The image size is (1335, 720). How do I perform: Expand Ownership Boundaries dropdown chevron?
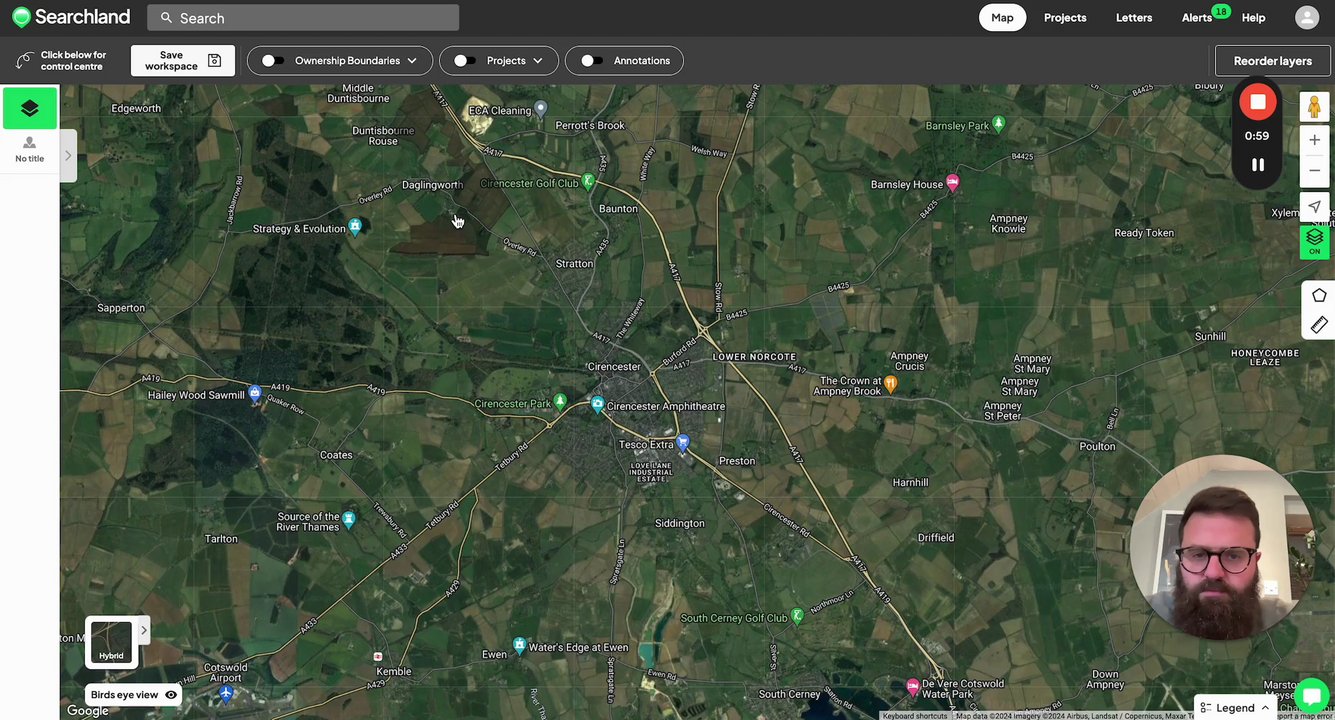click(x=411, y=61)
